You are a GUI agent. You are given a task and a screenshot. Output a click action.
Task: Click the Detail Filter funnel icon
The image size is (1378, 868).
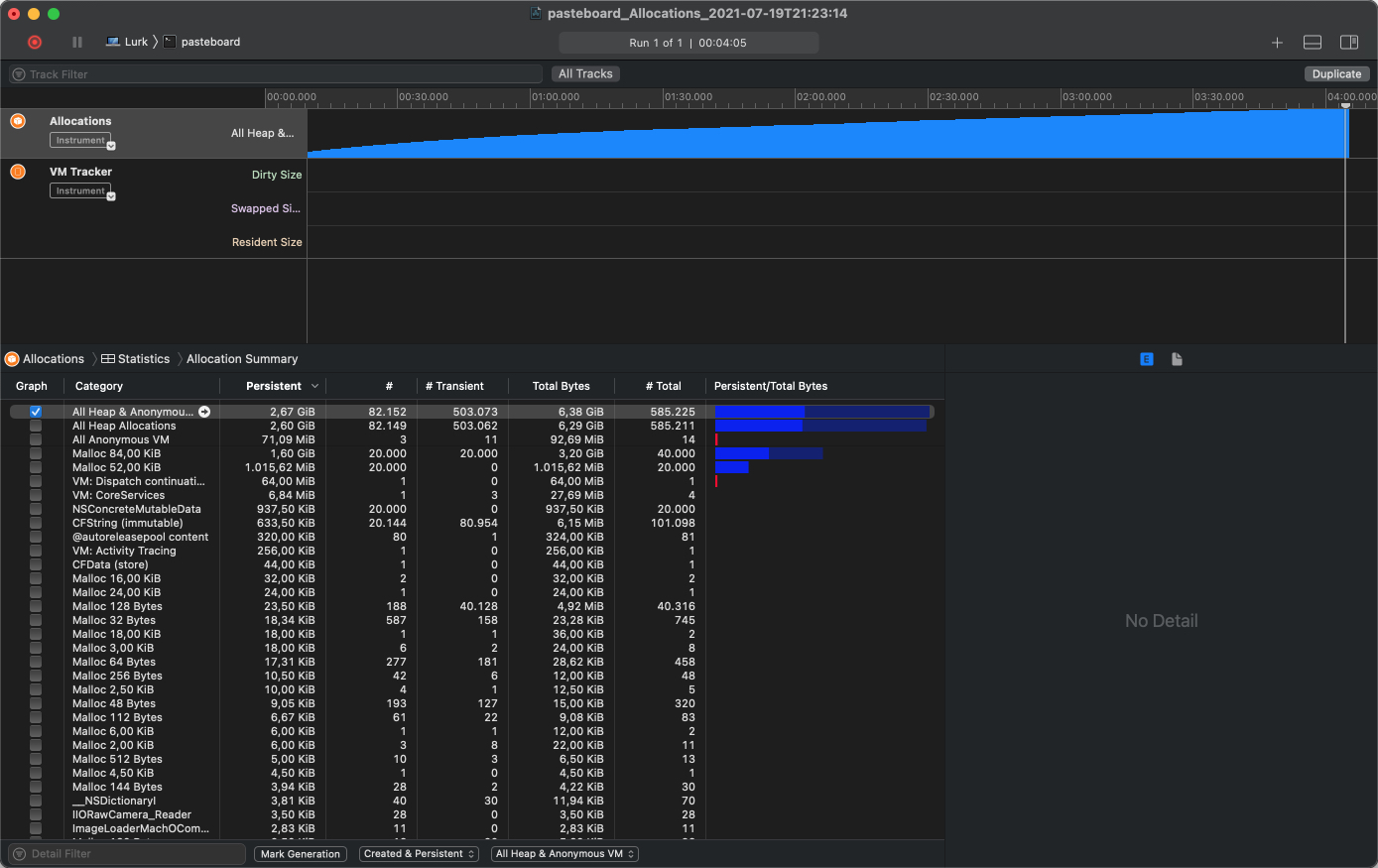pyautogui.click(x=19, y=854)
